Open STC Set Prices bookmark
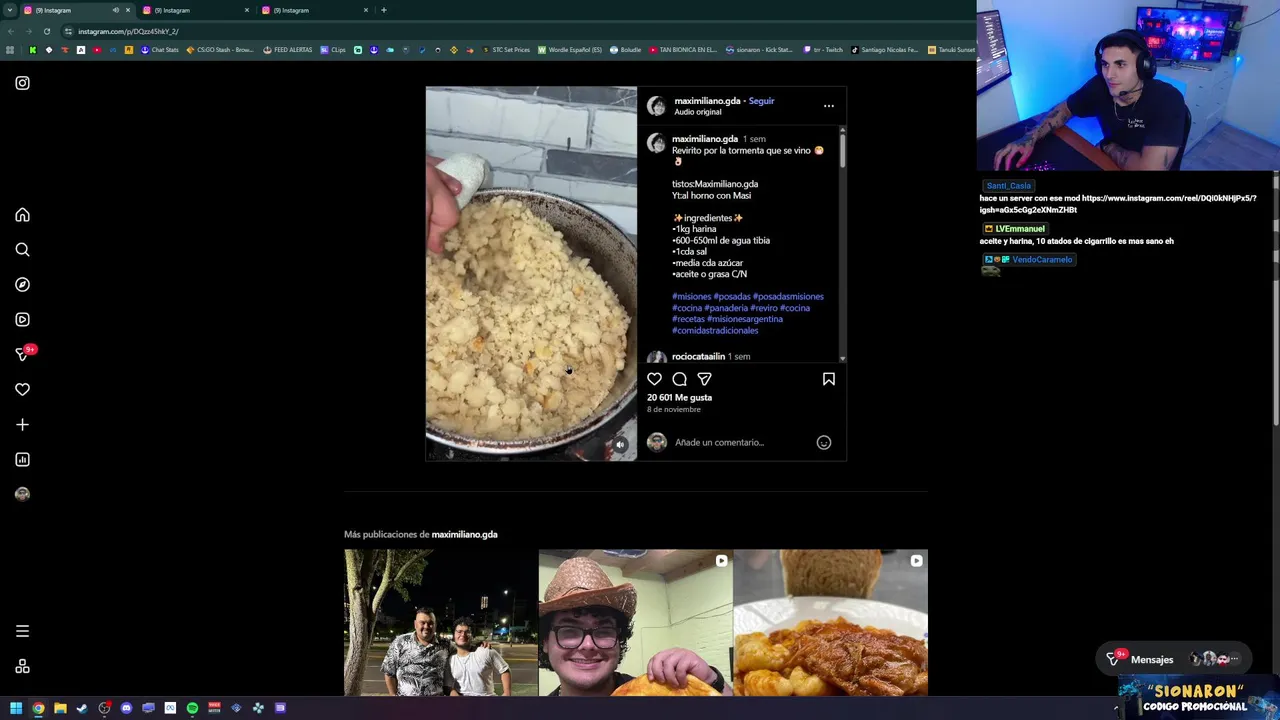Screen dimensions: 1280x720 click(507, 50)
